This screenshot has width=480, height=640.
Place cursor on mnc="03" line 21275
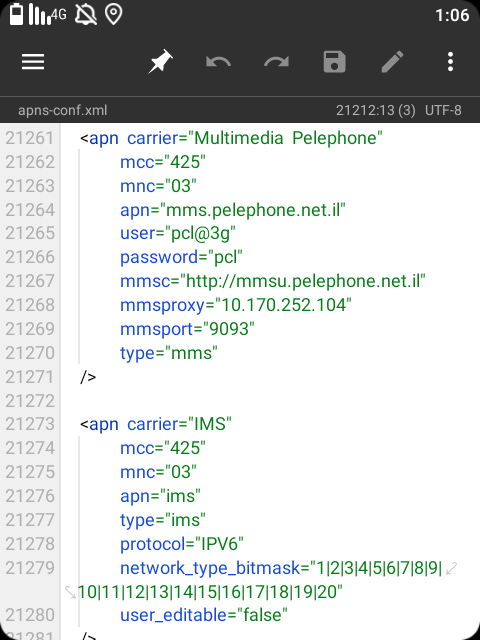click(x=158, y=472)
